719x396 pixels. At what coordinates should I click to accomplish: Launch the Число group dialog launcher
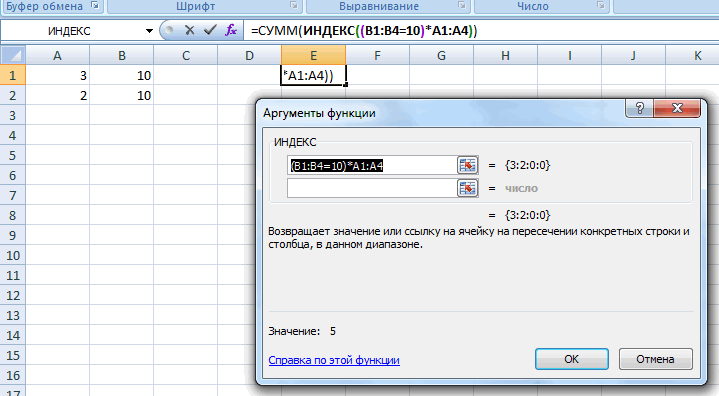pos(600,6)
